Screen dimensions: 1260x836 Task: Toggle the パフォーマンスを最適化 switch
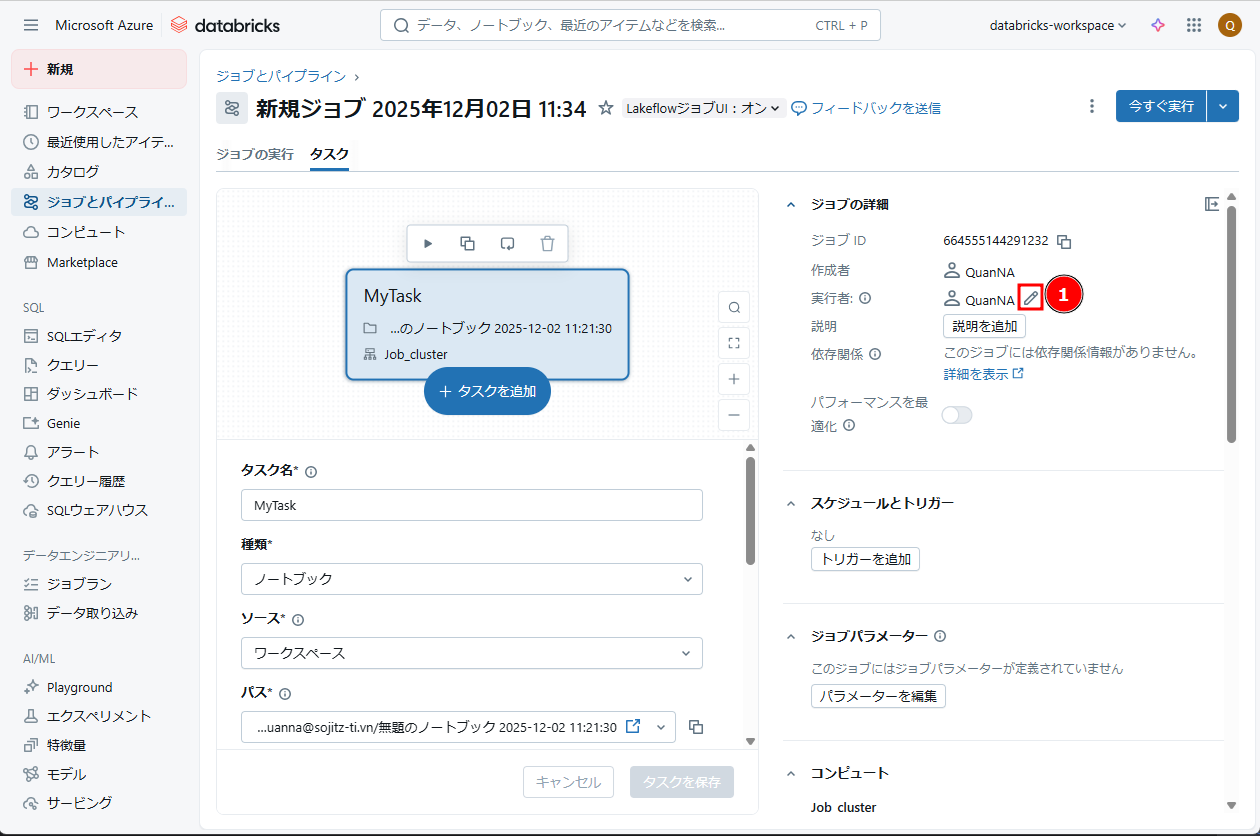(x=957, y=415)
